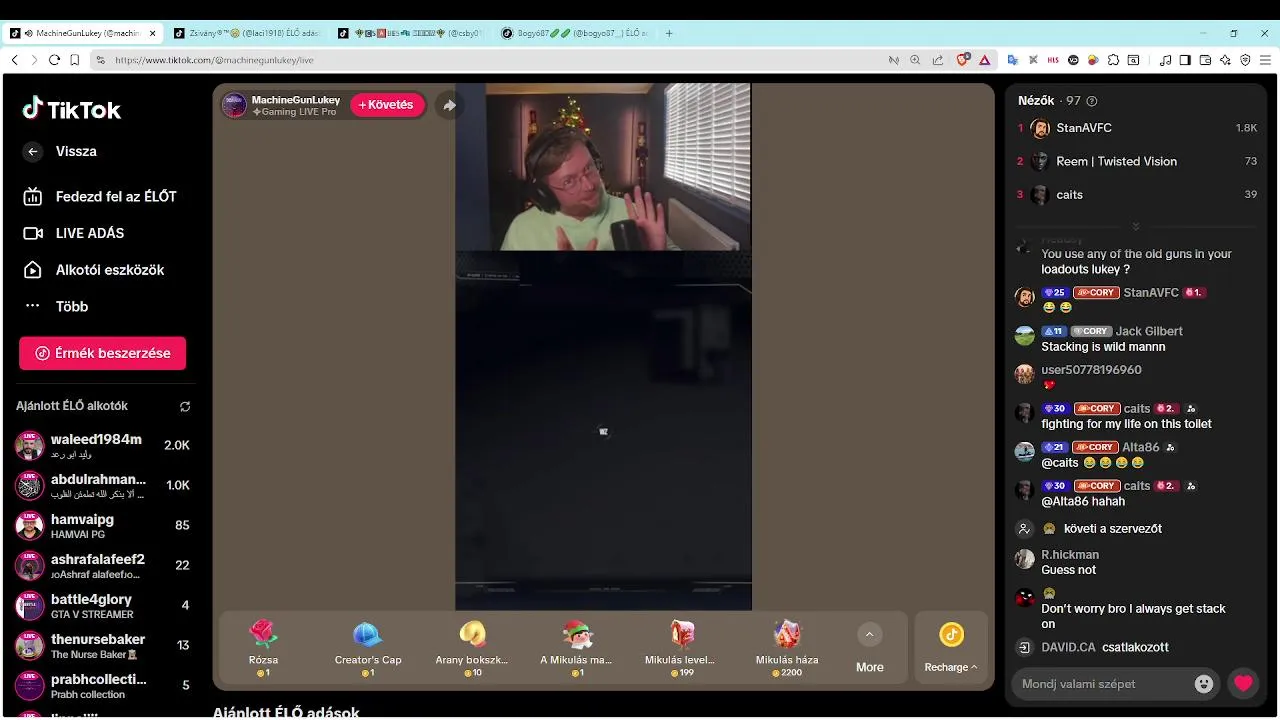This screenshot has width=1280, height=720.
Task: Open the Leo AI sparkle icon
Action: pos(1225,60)
